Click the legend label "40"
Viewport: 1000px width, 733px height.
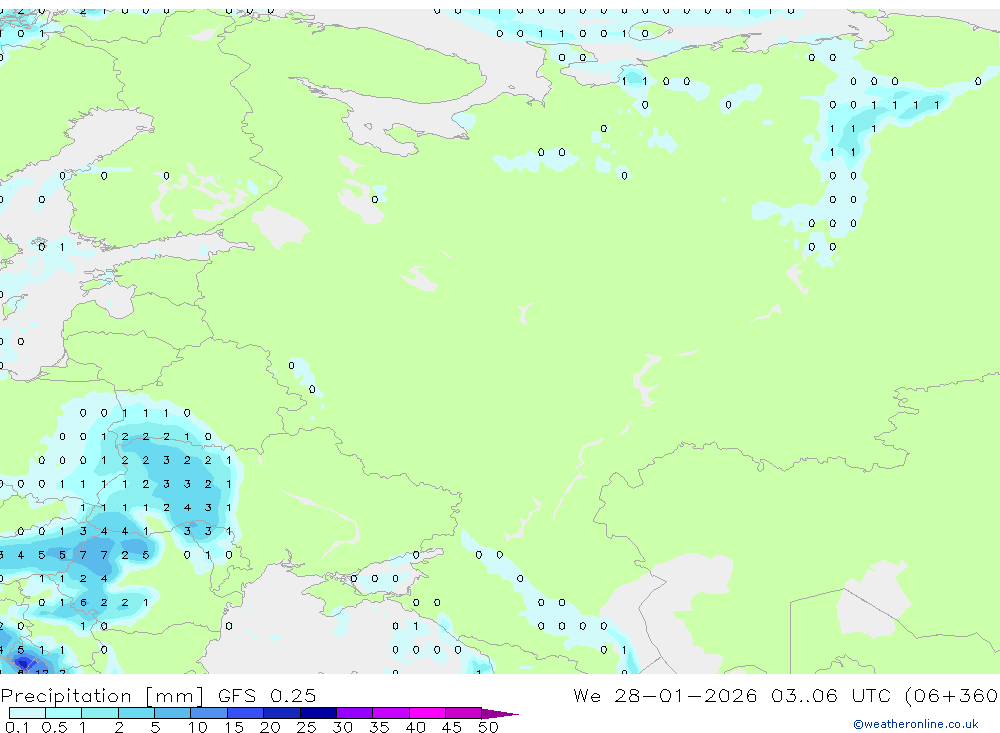point(415,727)
